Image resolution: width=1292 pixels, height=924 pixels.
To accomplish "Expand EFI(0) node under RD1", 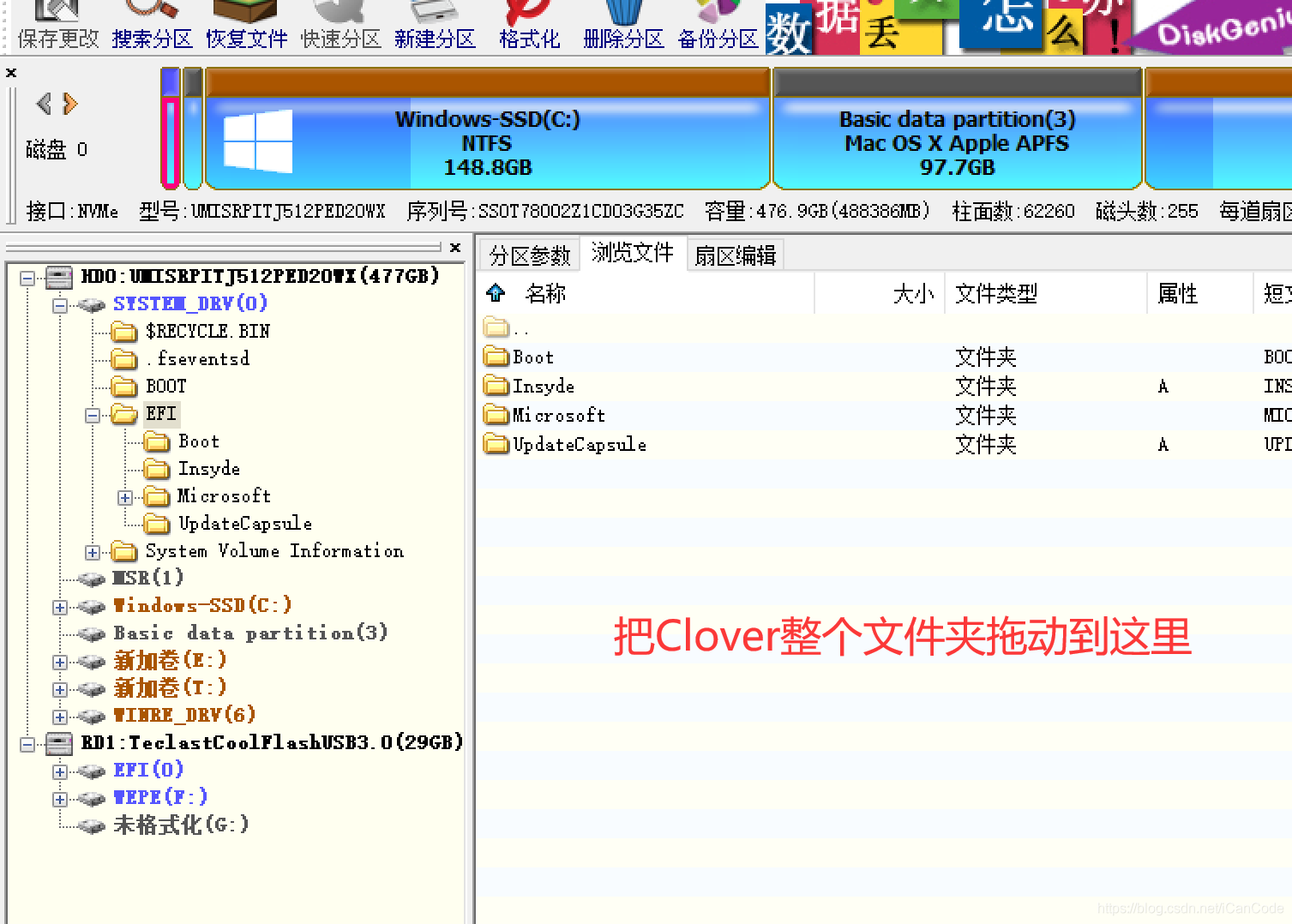I will pos(60,772).
